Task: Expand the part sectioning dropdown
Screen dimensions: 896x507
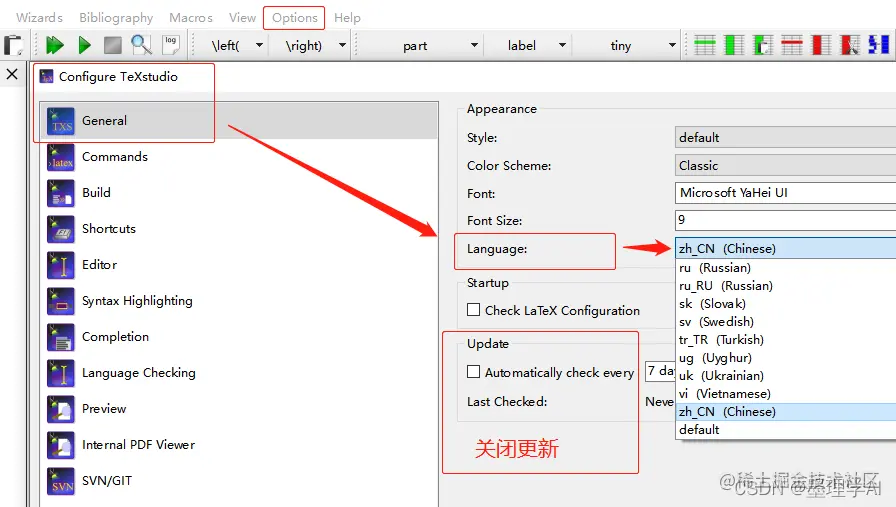Action: pyautogui.click(x=474, y=45)
